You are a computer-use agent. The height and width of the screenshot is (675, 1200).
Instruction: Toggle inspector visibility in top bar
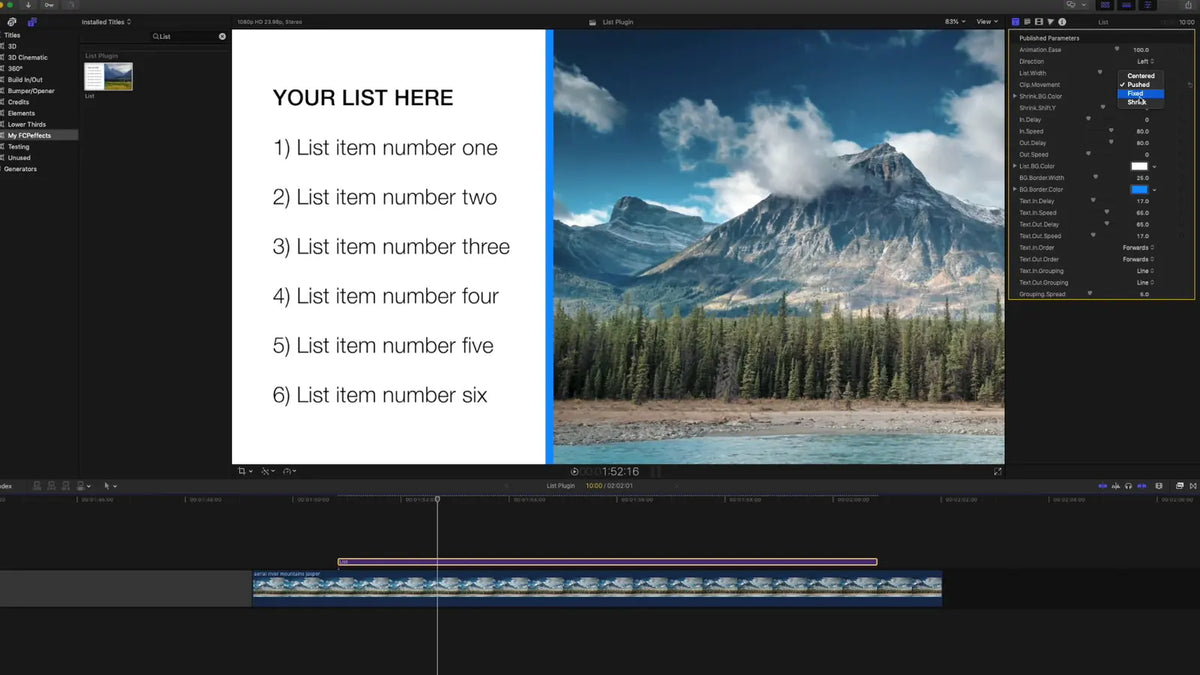point(1147,5)
